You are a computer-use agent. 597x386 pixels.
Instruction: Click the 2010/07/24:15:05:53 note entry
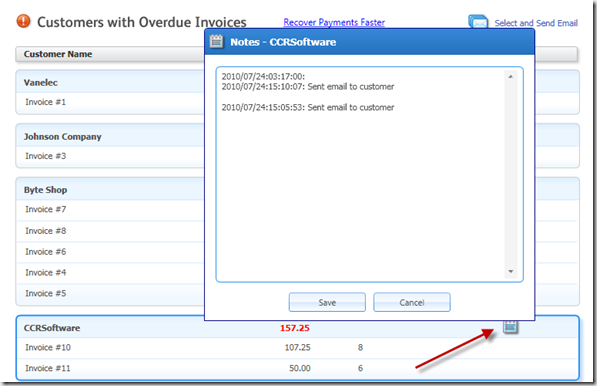coord(308,107)
